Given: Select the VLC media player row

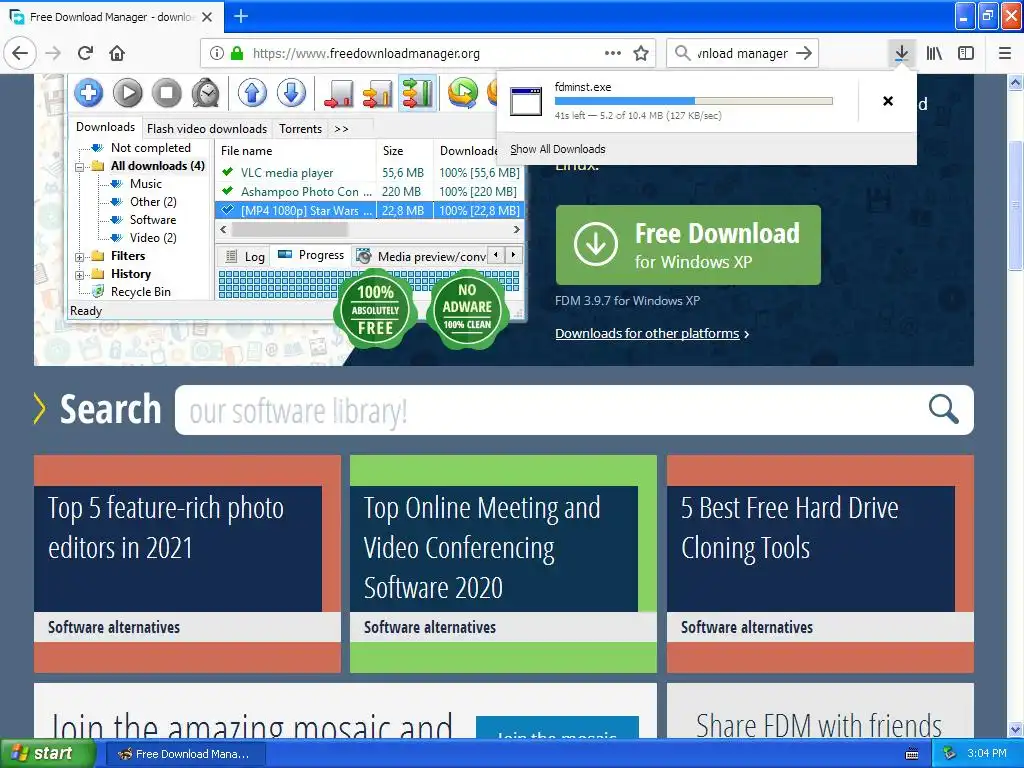Looking at the screenshot, I should coord(370,172).
